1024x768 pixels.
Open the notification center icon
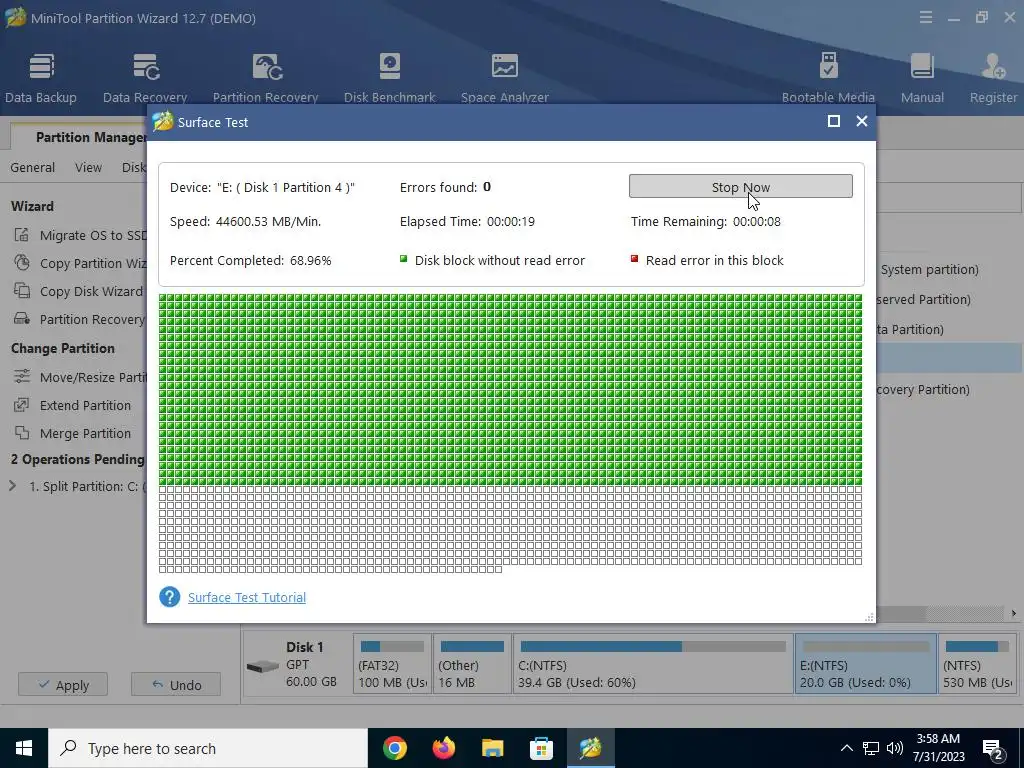[x=993, y=748]
